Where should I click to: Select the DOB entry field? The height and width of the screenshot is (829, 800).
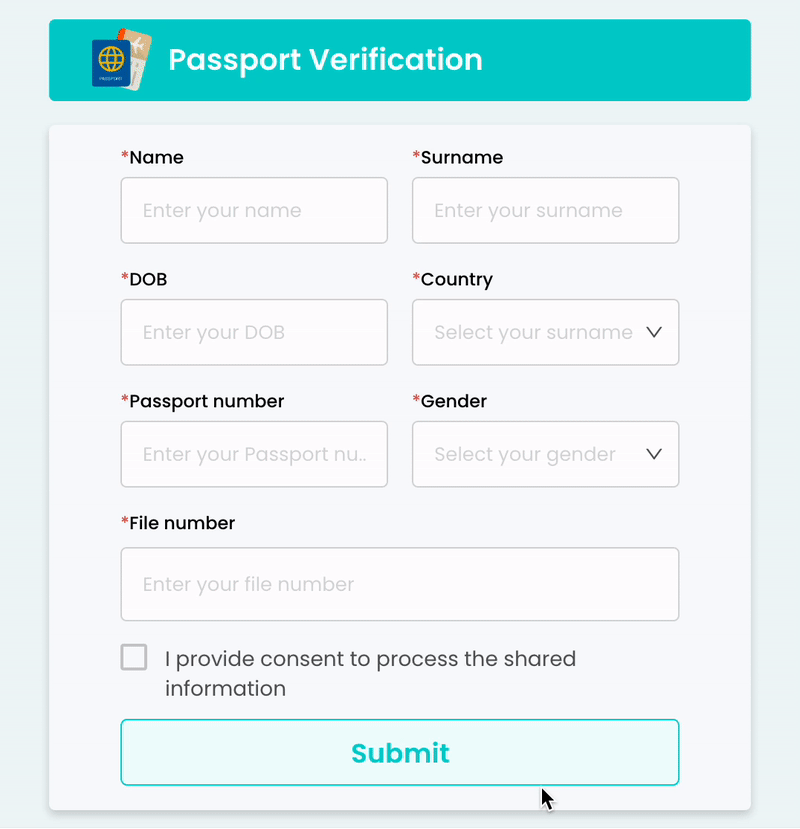[x=254, y=333]
